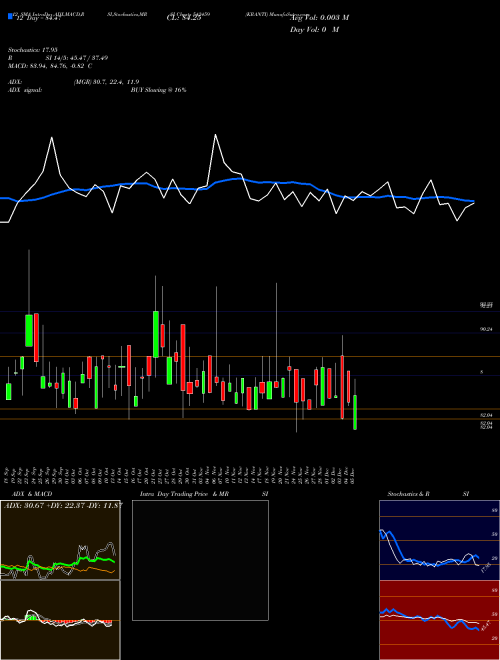Viewport: 500px width, 660px height.
Task: Click 'ADX: 30.67 +DY: 22.37 -DY: 11.87' readout
Action: pos(63,505)
